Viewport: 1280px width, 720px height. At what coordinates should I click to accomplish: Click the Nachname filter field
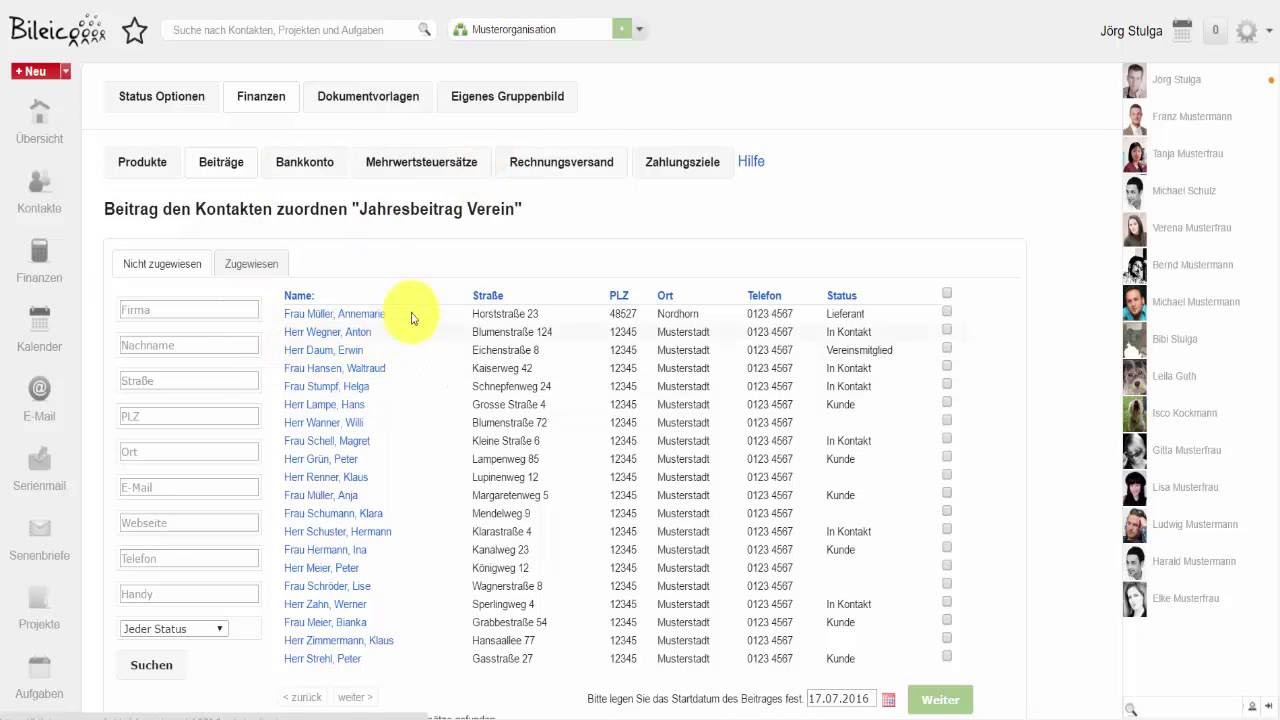tap(189, 345)
